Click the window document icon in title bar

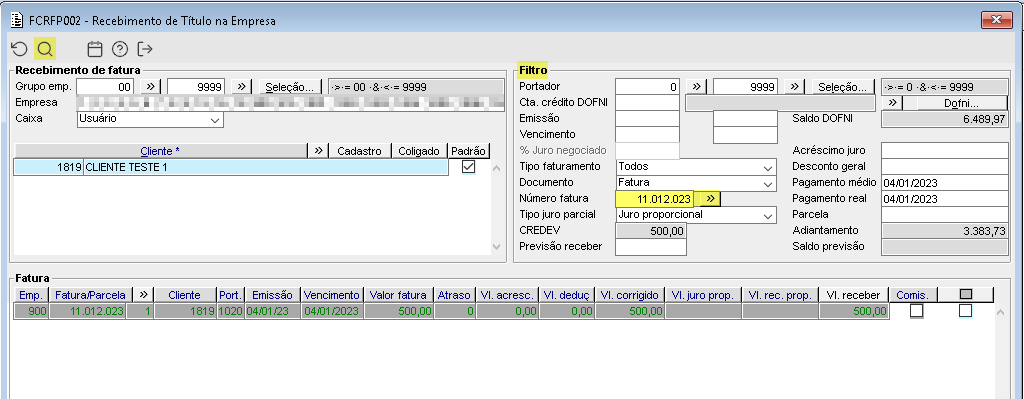click(18, 20)
